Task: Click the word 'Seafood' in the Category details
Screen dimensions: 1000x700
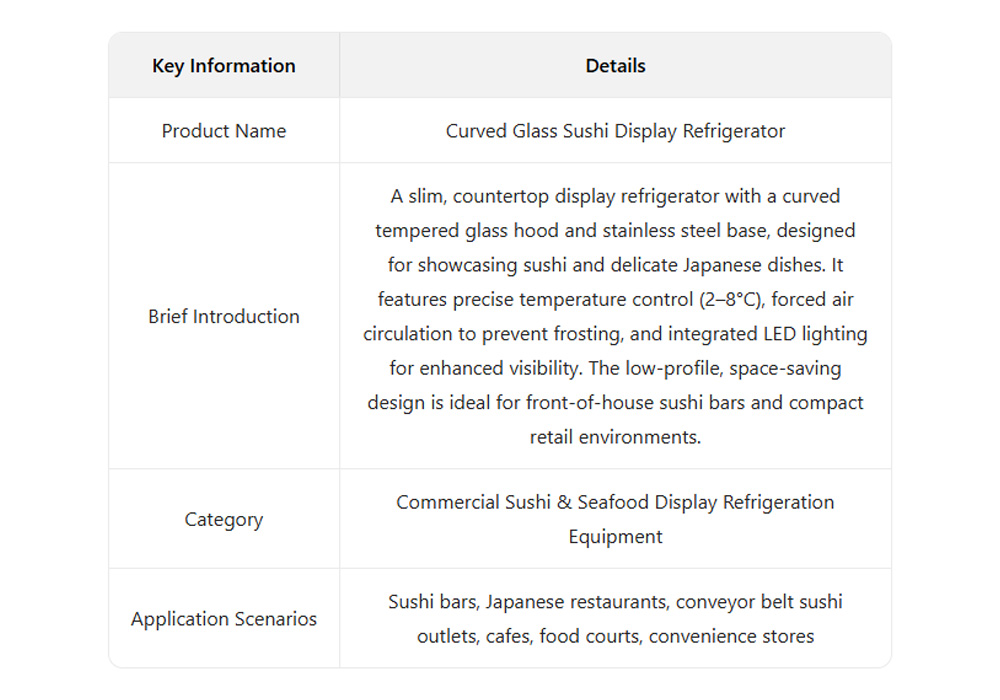Action: [x=611, y=502]
